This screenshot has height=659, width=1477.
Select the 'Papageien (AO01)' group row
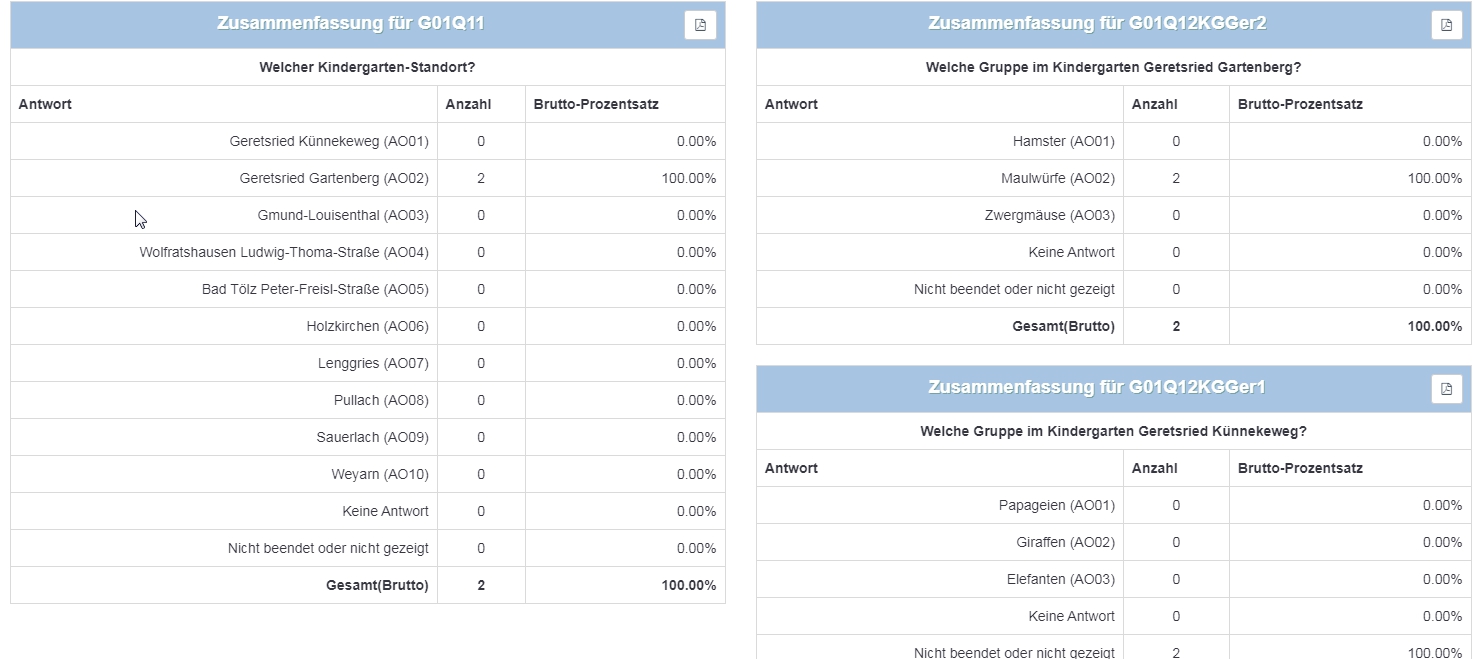1056,506
